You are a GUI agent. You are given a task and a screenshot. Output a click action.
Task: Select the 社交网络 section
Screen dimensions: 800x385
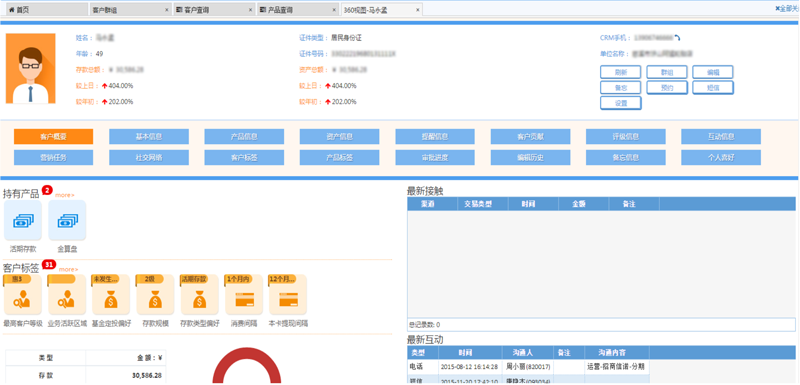click(148, 158)
